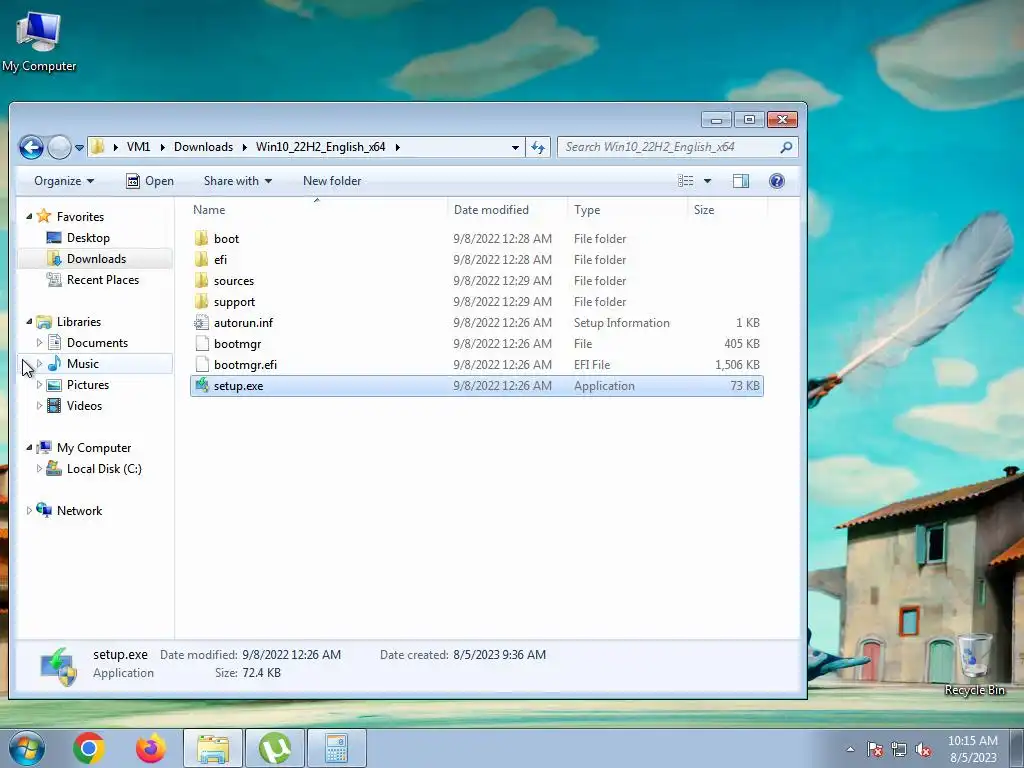
Task: Collapse My Computer in navigation pane
Action: pos(29,447)
